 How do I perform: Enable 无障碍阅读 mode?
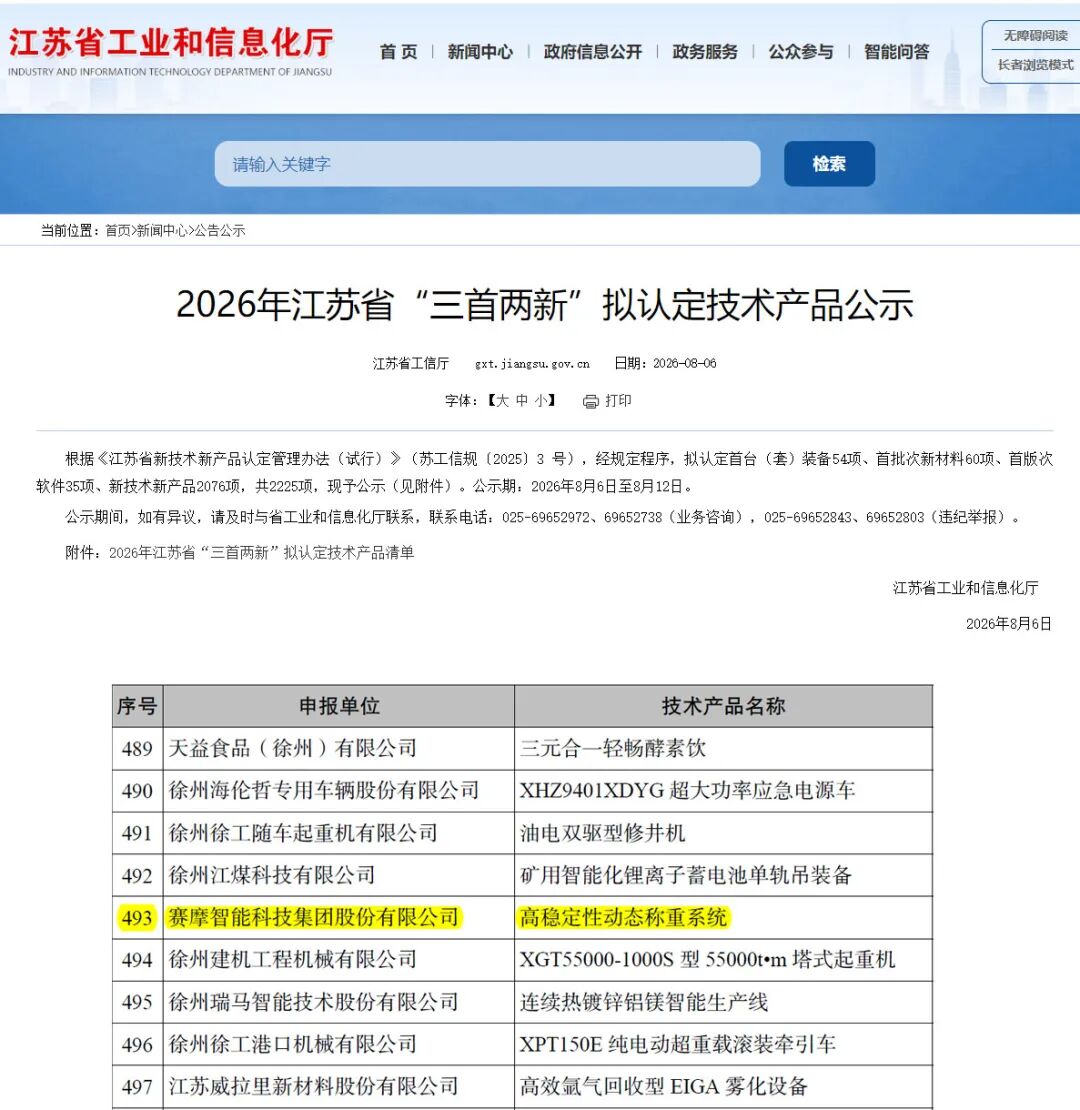(1035, 35)
